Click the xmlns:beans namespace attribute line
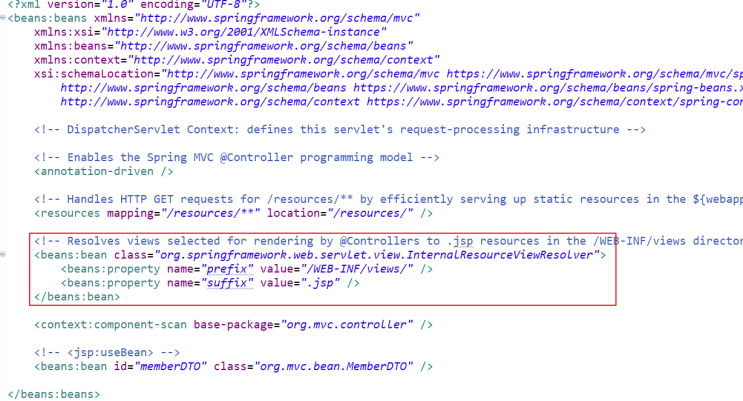743x401 pixels. 223,46
